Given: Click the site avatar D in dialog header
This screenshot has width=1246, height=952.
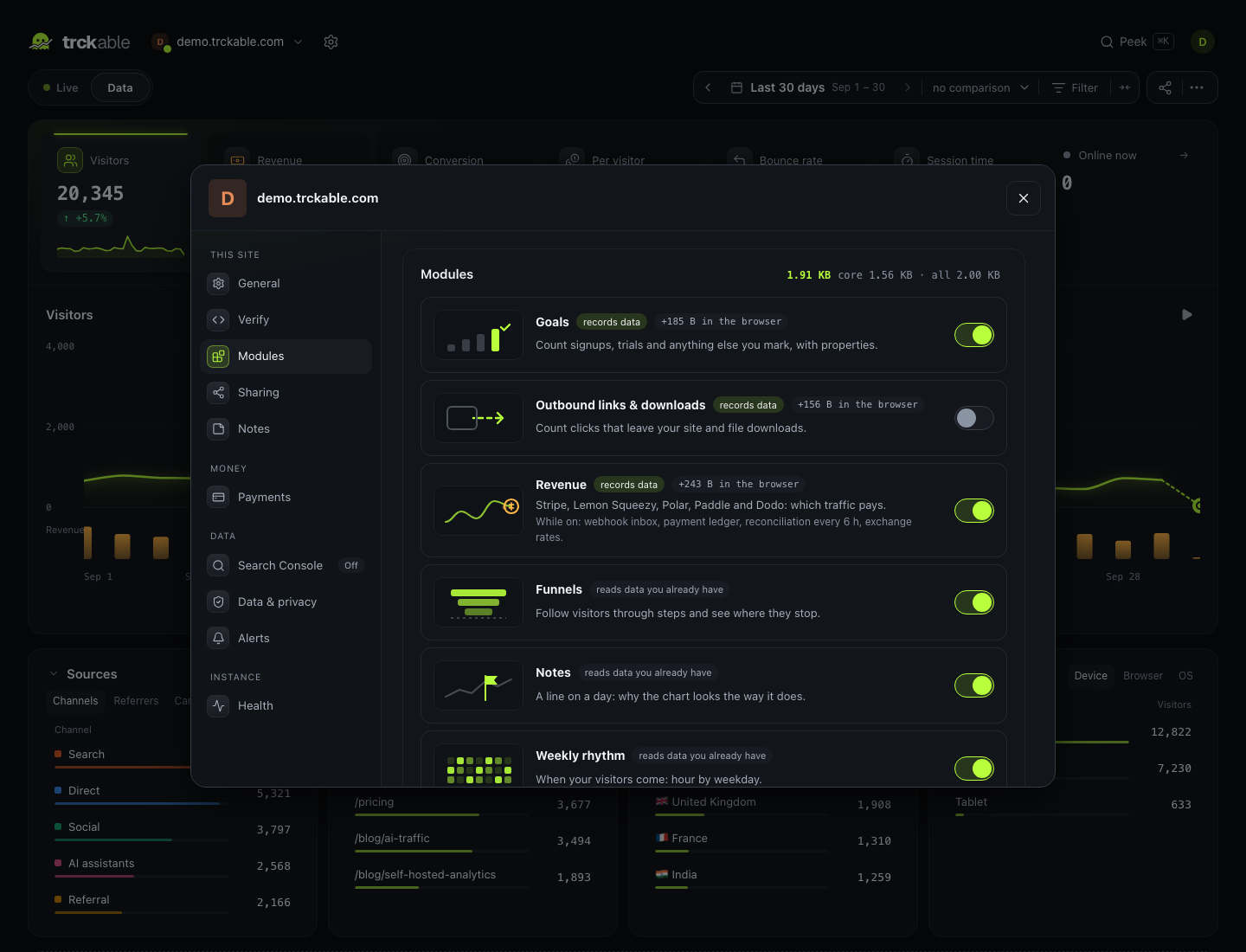Looking at the screenshot, I should tap(228, 198).
